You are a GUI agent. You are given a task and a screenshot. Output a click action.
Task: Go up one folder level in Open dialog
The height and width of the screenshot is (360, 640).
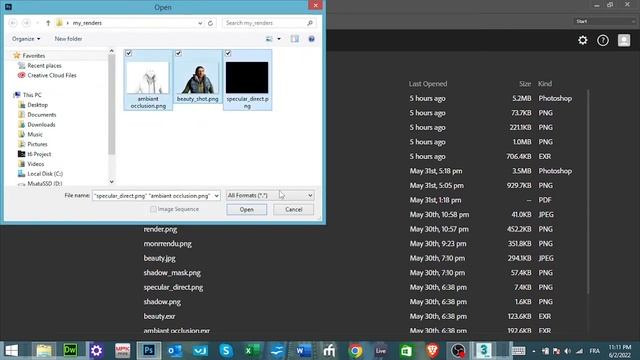click(48, 23)
